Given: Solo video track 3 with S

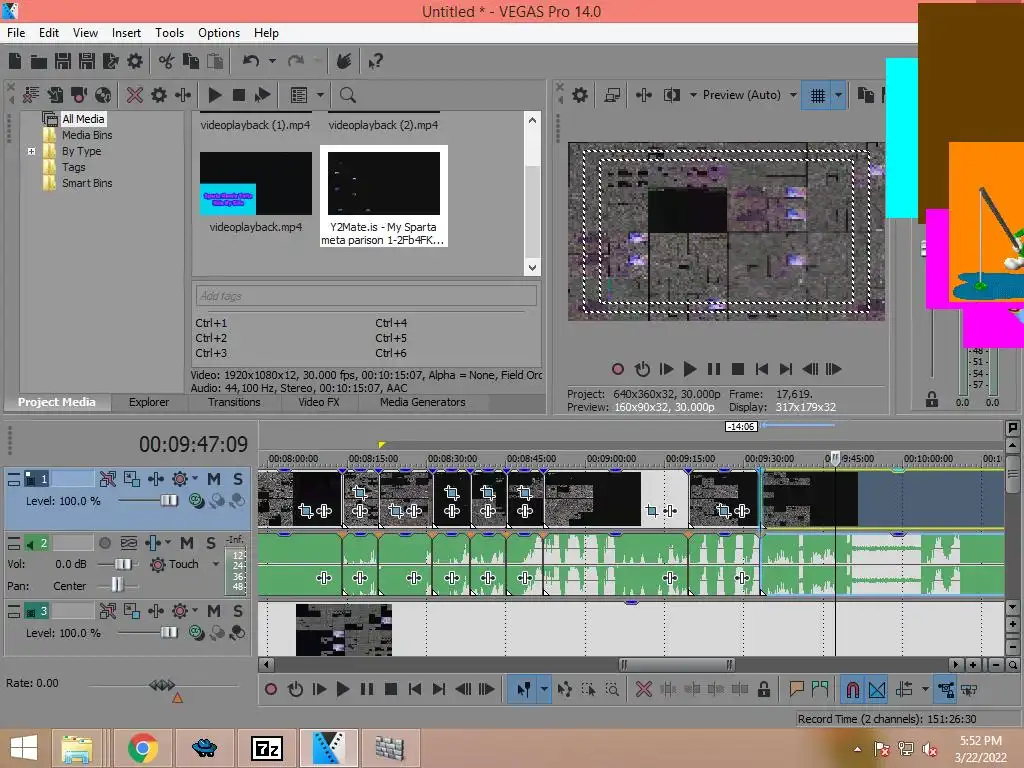Looking at the screenshot, I should [x=238, y=611].
